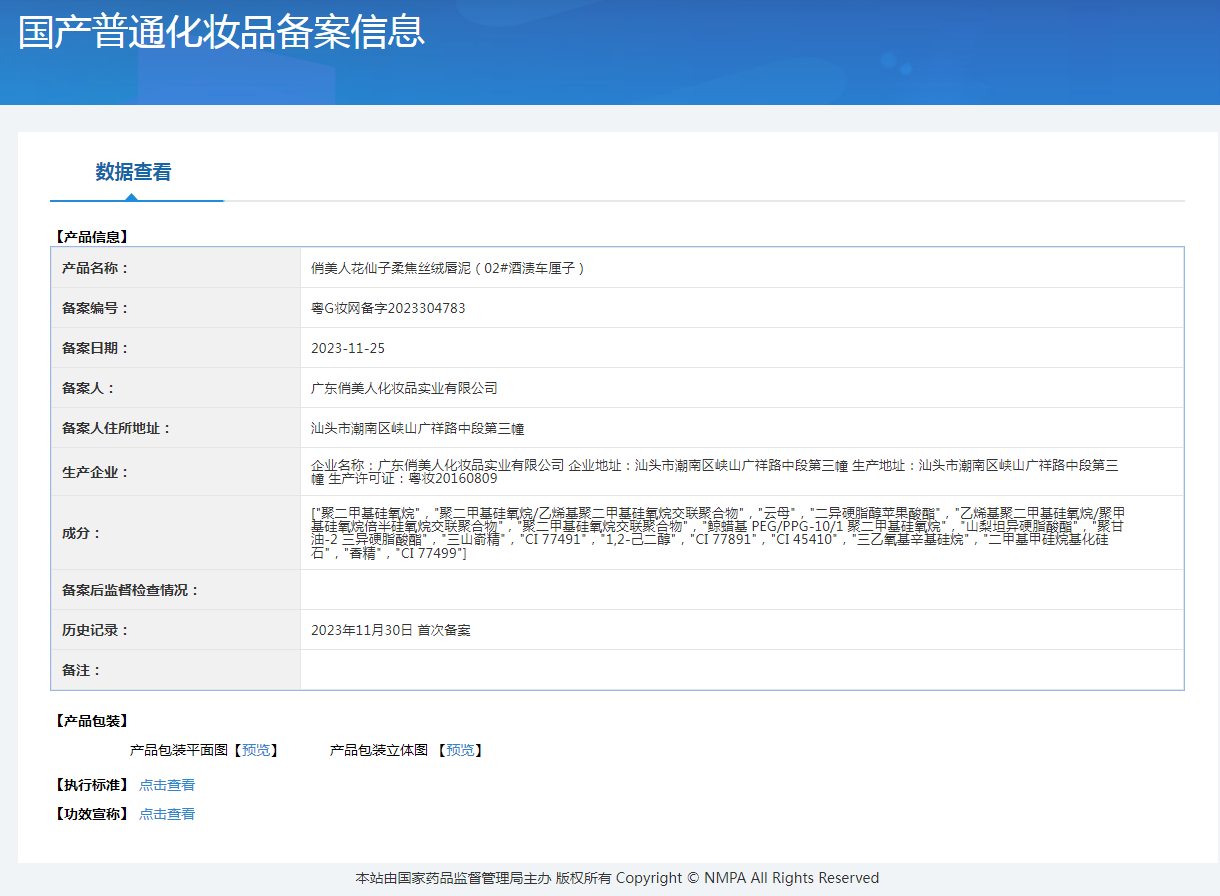Click the 产品名称 row label
The image size is (1220, 896).
(96, 268)
